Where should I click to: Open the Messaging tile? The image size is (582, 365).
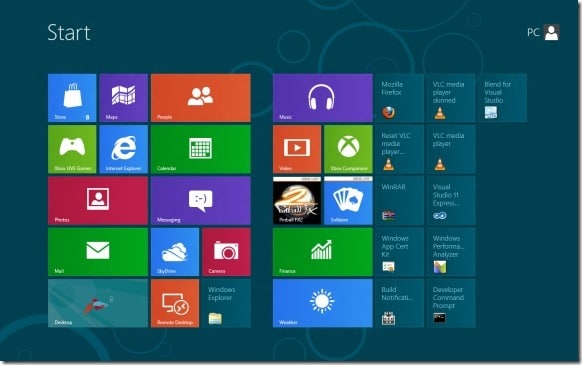point(201,201)
